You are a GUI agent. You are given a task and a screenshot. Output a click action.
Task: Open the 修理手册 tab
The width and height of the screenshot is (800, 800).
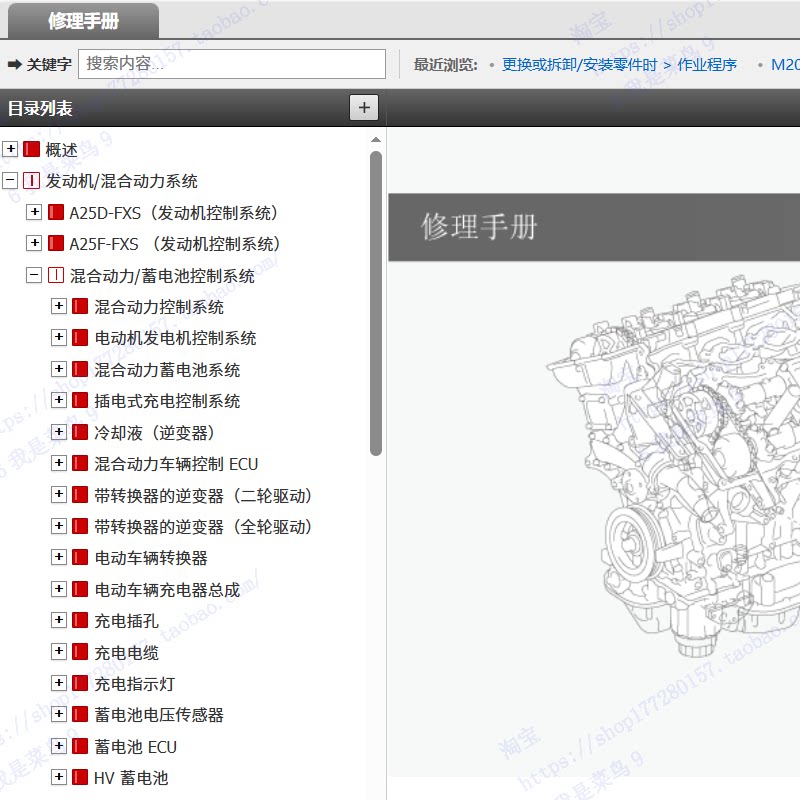click(x=83, y=21)
